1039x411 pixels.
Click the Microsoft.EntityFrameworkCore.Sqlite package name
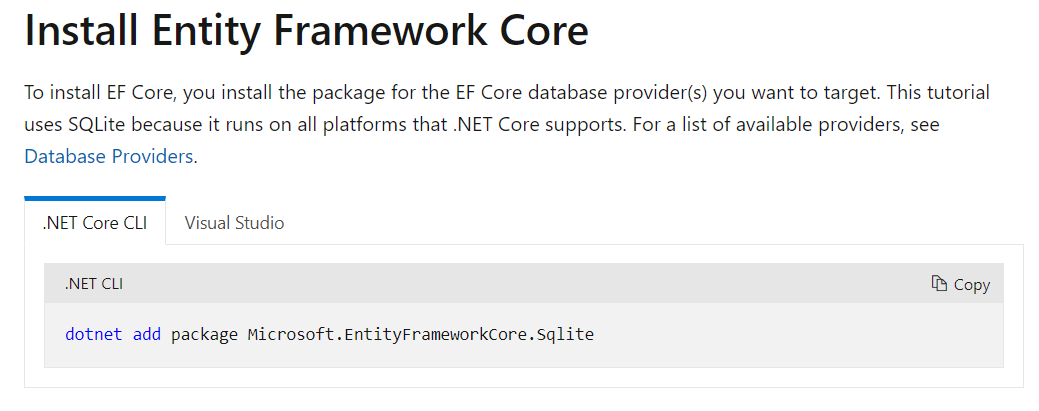tap(420, 334)
